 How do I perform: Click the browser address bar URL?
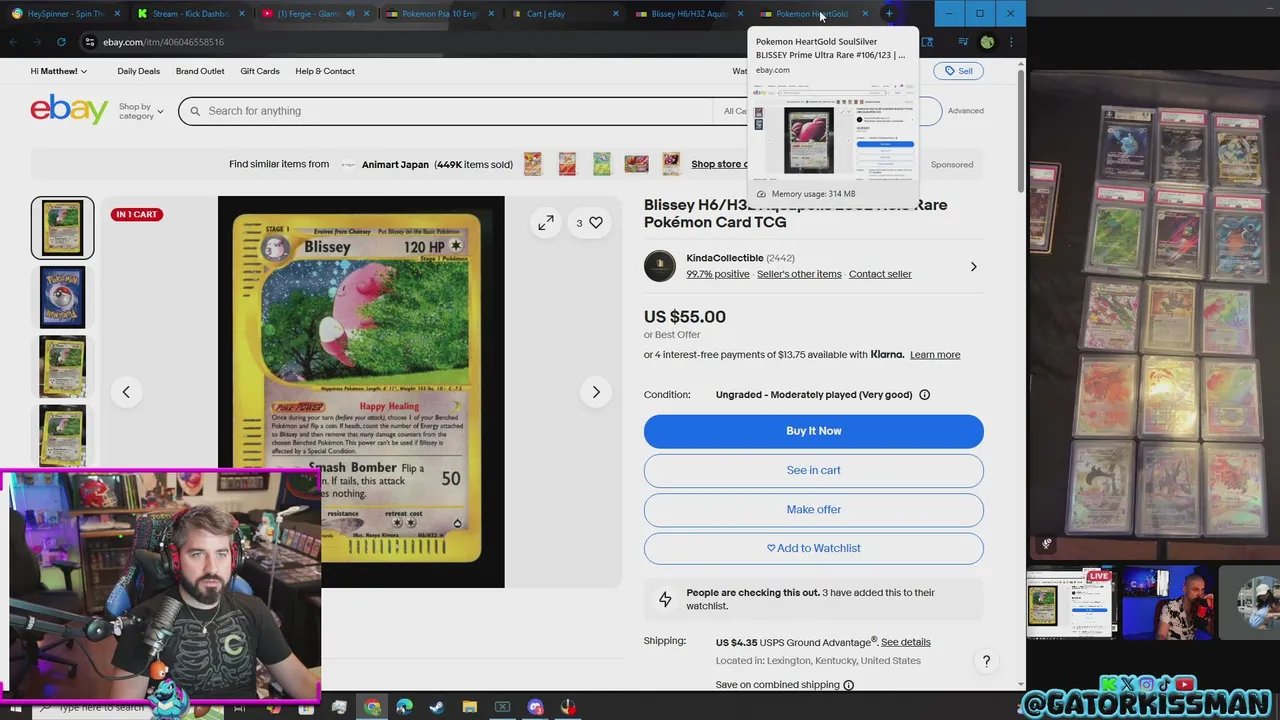point(163,42)
